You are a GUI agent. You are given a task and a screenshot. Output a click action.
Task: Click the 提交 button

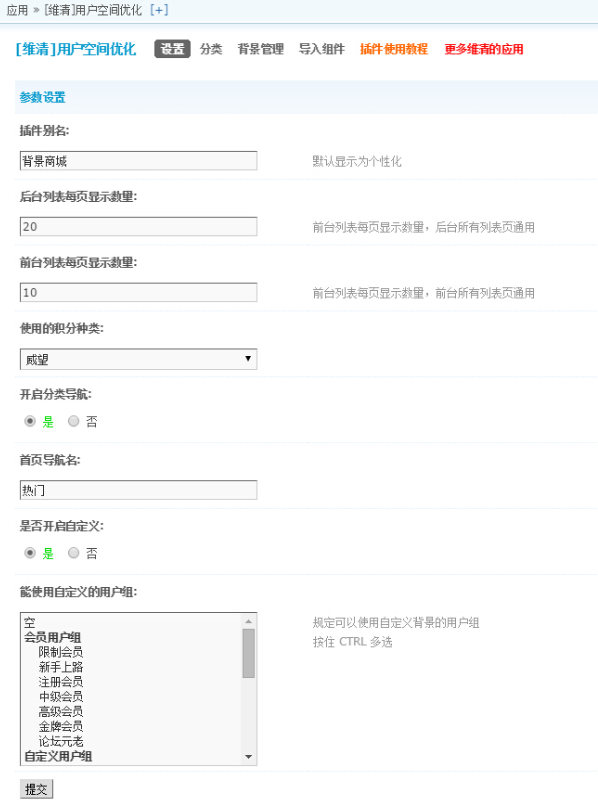tap(36, 789)
